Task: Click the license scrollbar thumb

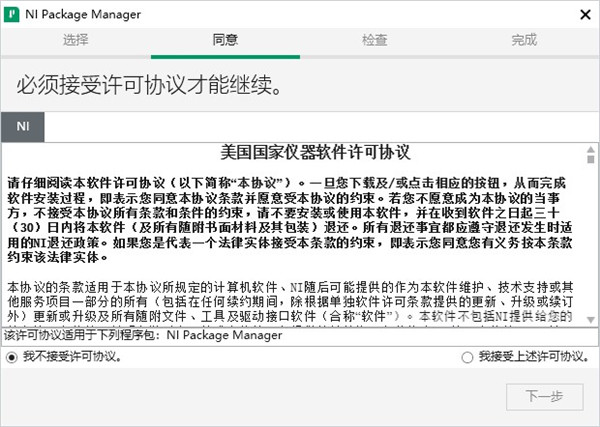Action: 591,159
